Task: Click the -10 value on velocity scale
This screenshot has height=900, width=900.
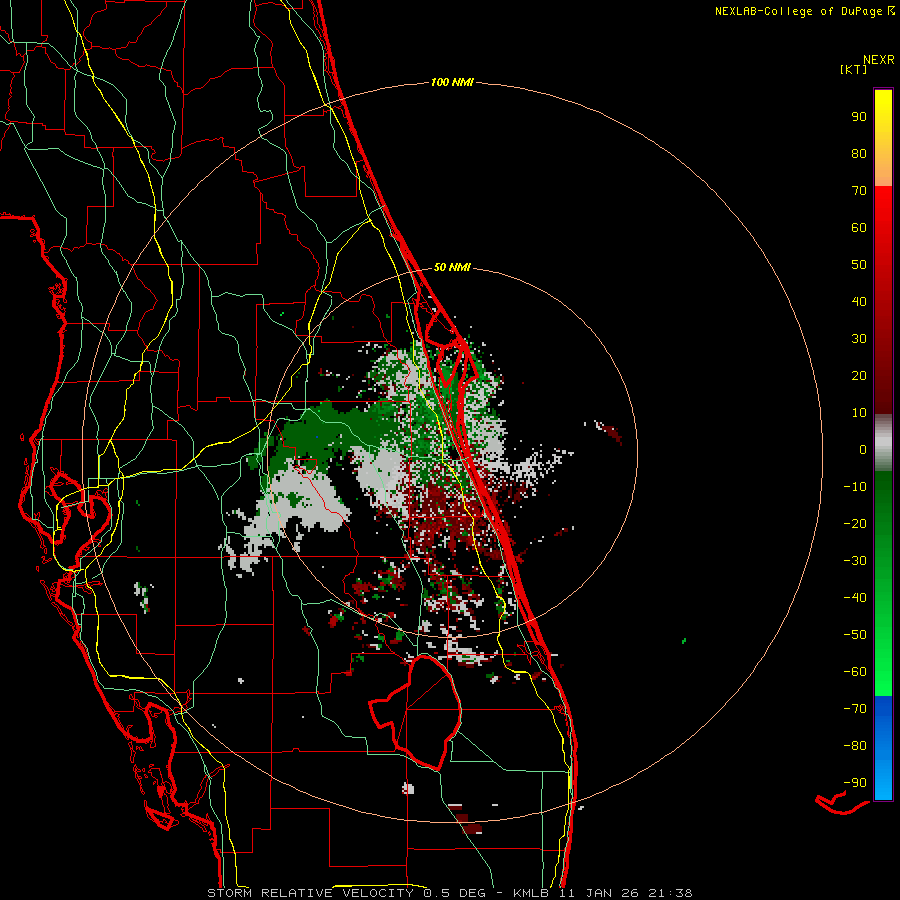Action: pos(855,487)
